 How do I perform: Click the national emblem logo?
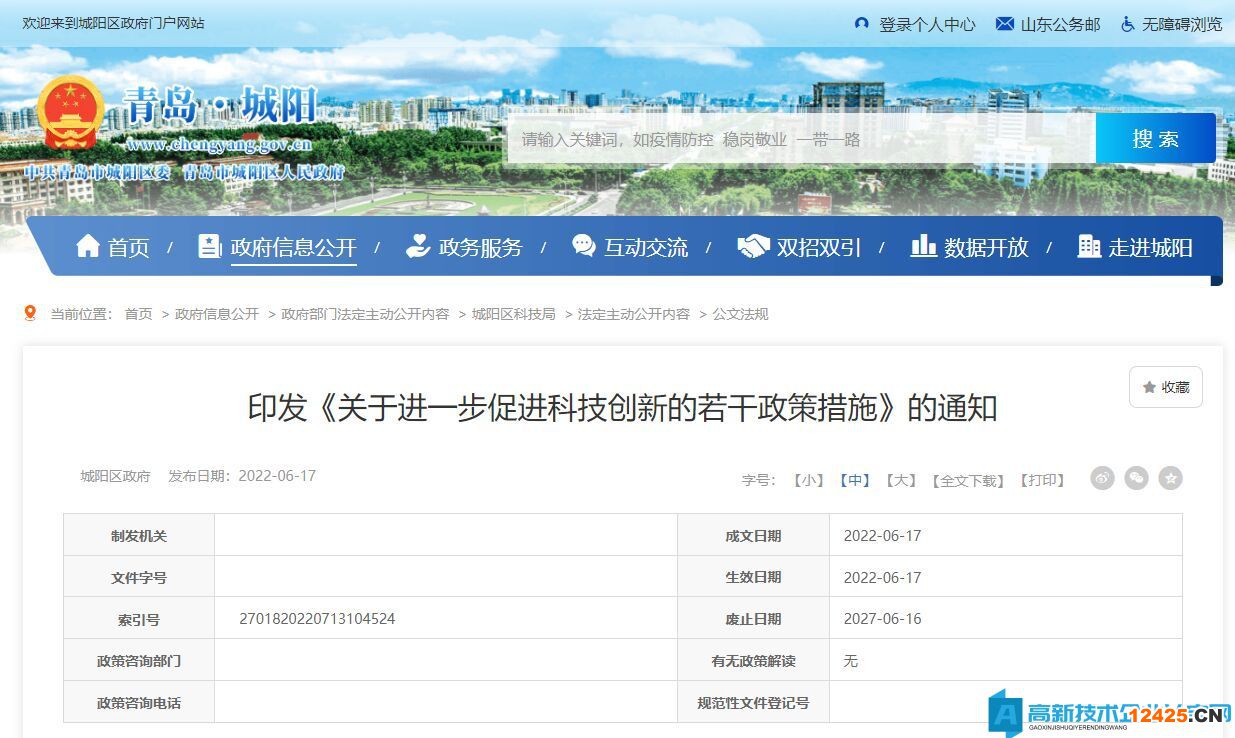pos(69,113)
